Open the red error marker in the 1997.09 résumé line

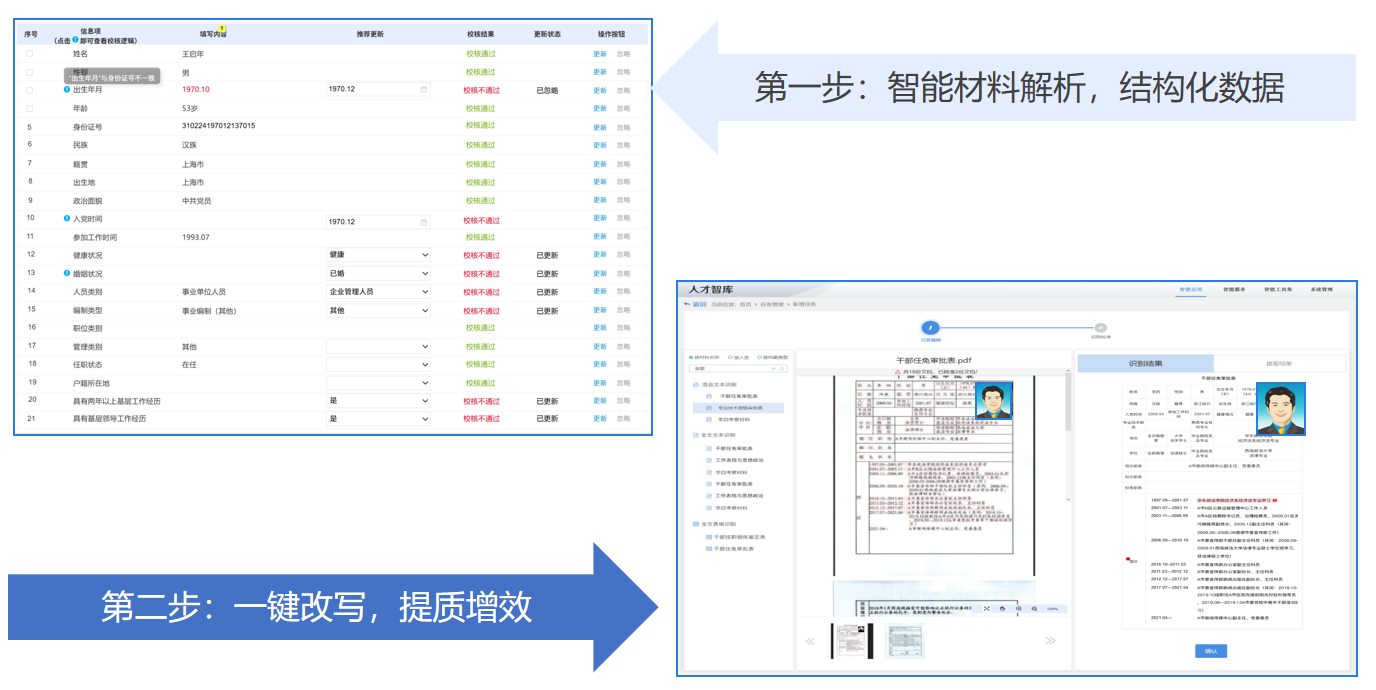(1275, 500)
